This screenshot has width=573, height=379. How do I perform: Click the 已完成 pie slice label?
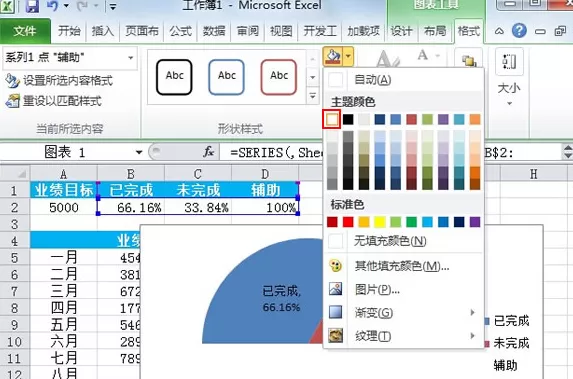click(282, 299)
